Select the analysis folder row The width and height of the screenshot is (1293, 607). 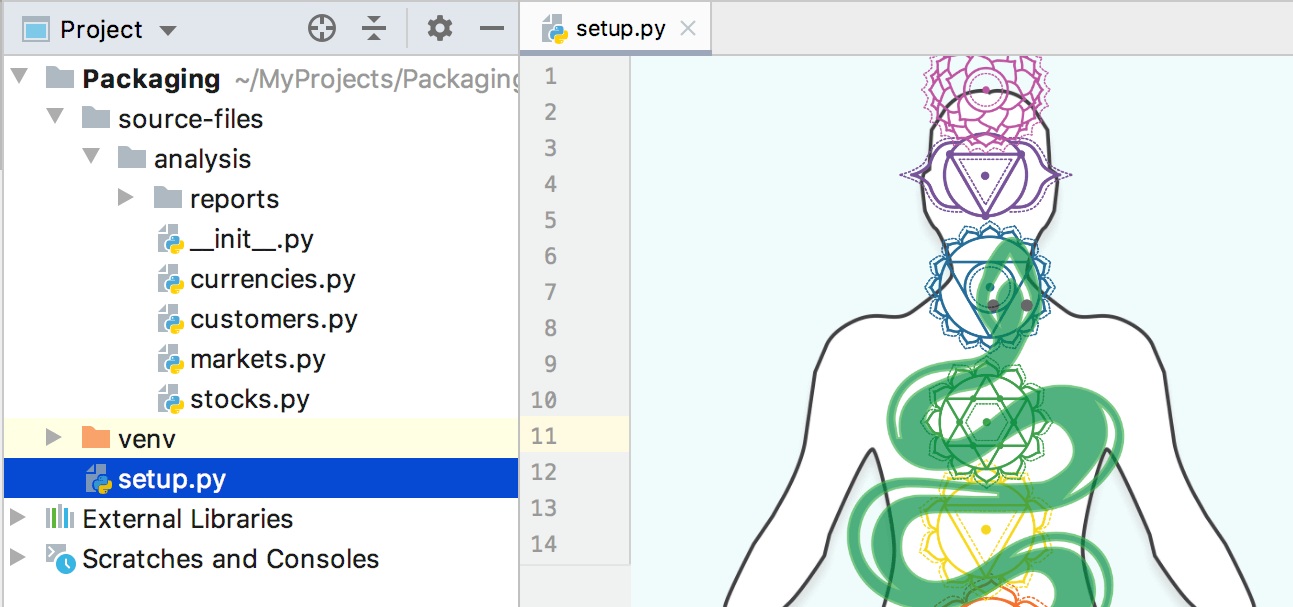[261, 158]
